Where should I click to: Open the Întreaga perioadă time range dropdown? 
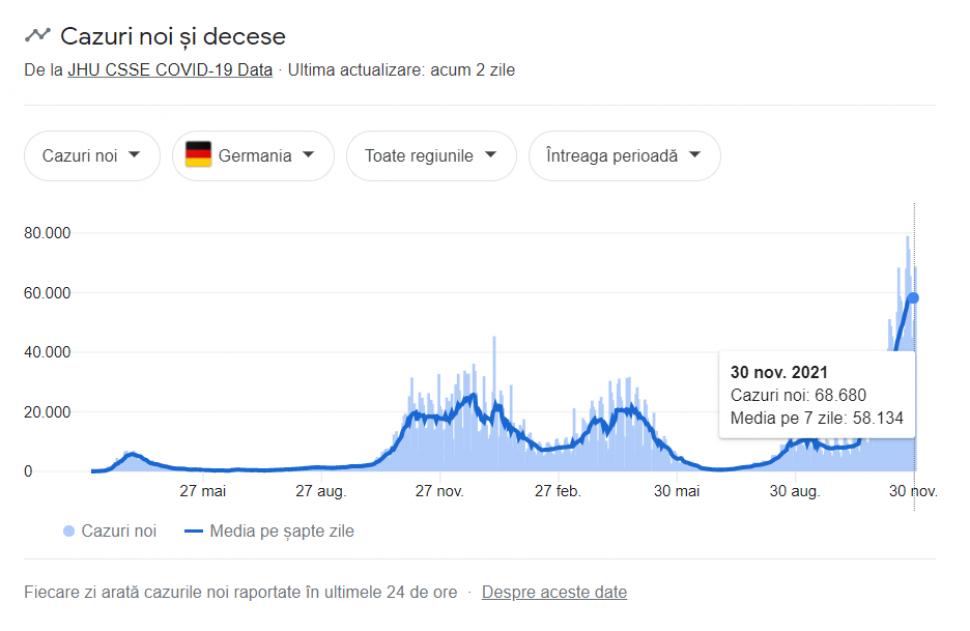tap(624, 156)
